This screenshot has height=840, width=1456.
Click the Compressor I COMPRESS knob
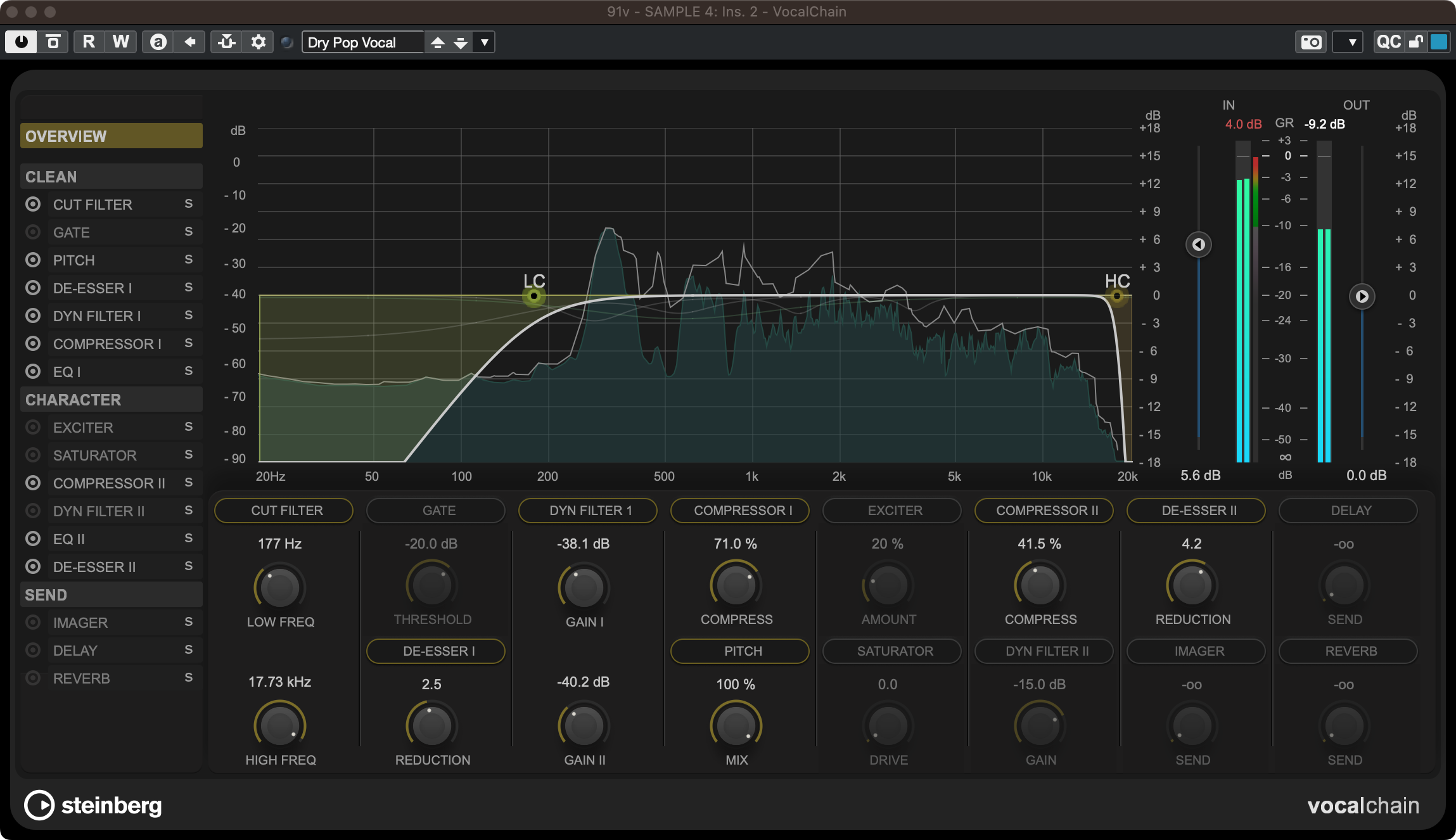coord(736,585)
